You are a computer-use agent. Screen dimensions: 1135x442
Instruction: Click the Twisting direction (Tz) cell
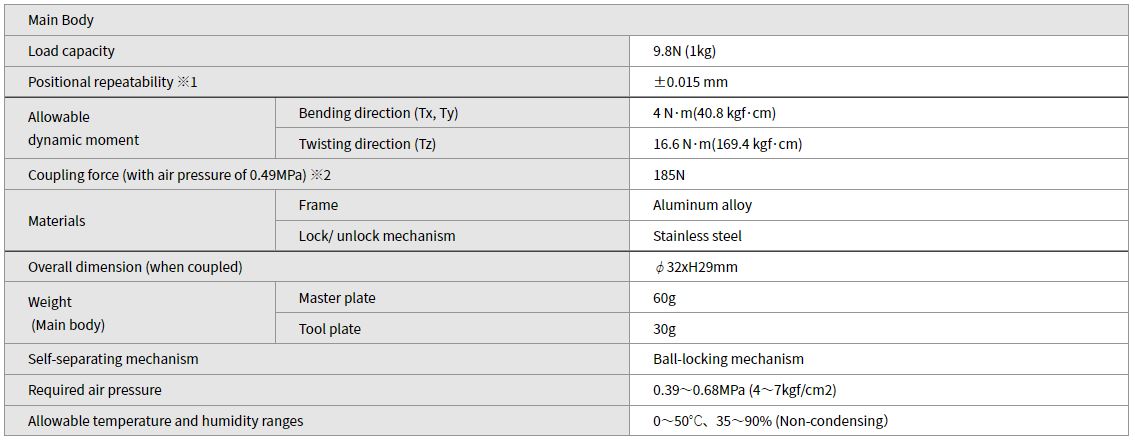coord(452,143)
